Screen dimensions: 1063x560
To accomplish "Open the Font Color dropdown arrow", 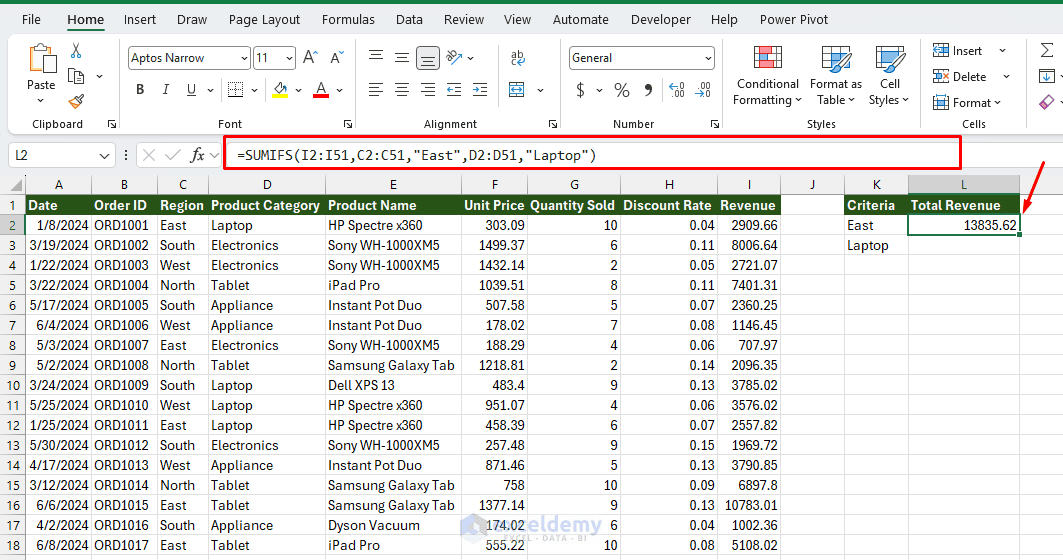I will (x=340, y=90).
